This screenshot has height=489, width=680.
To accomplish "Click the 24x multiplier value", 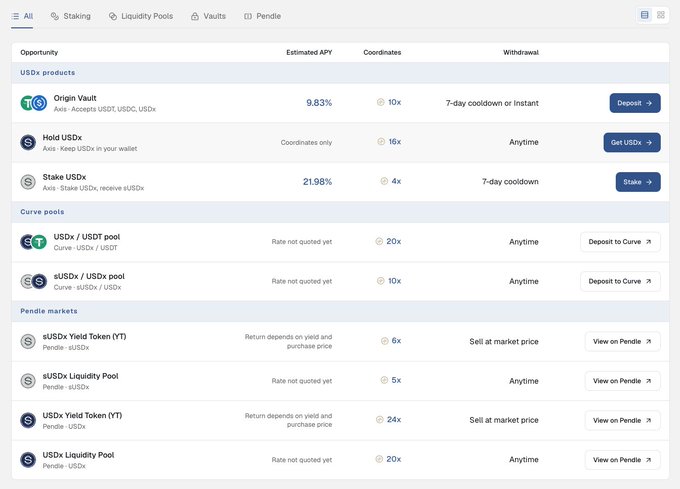I will 394,420.
